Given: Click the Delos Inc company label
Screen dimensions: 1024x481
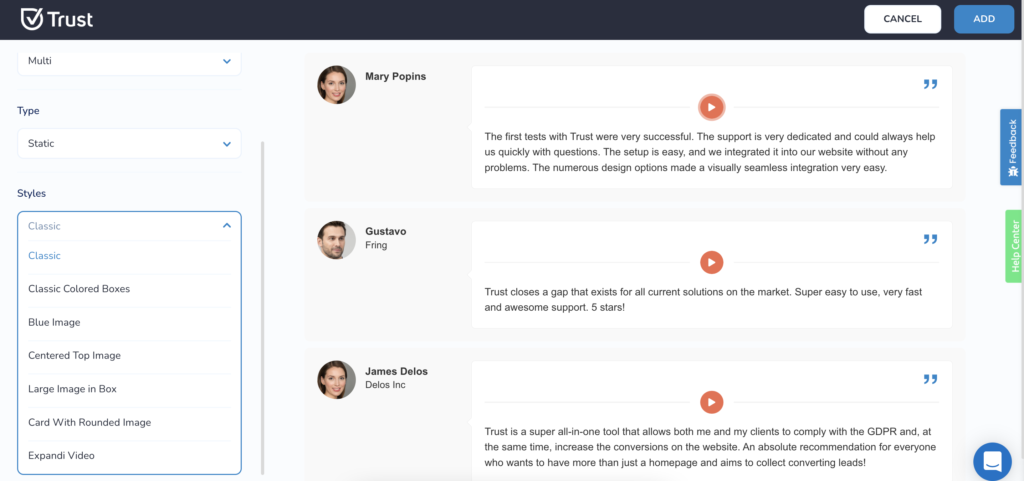Looking at the screenshot, I should pos(385,385).
